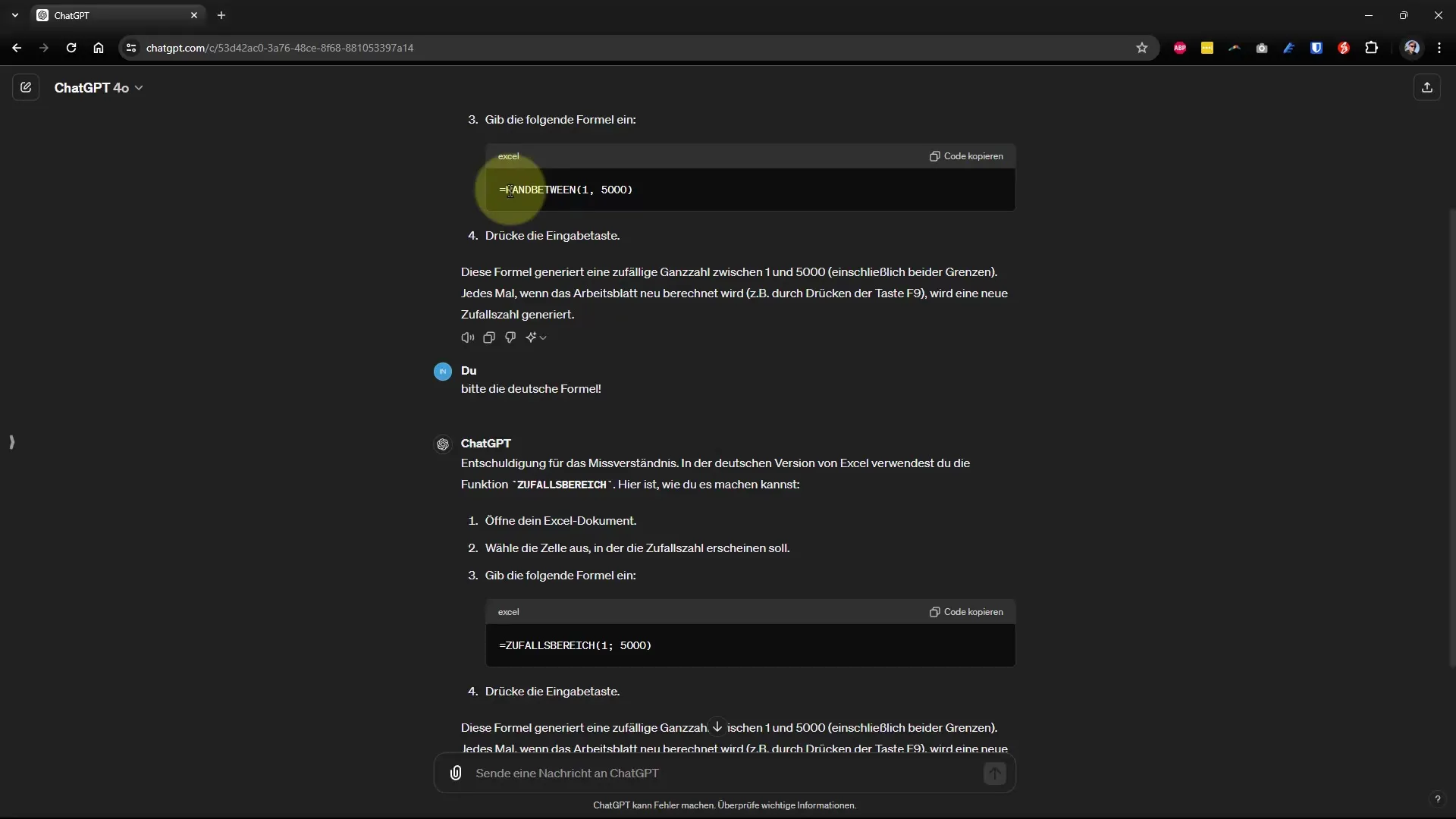Click 'Öffne dein Excel-Dokument.' list item
This screenshot has height=819, width=1456.
pyautogui.click(x=560, y=521)
